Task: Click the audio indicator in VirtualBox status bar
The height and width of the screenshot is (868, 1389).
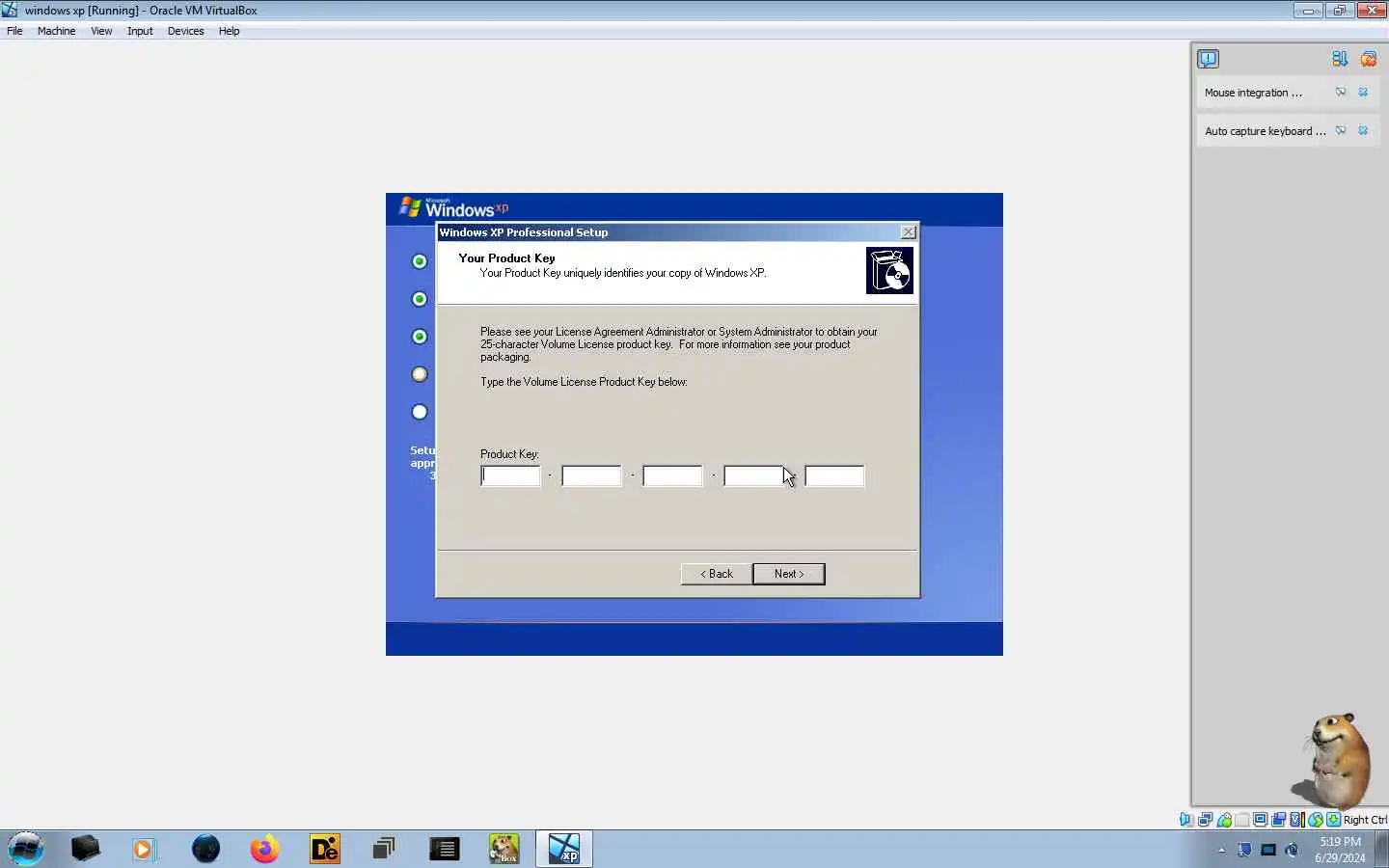Action: click(1185, 819)
